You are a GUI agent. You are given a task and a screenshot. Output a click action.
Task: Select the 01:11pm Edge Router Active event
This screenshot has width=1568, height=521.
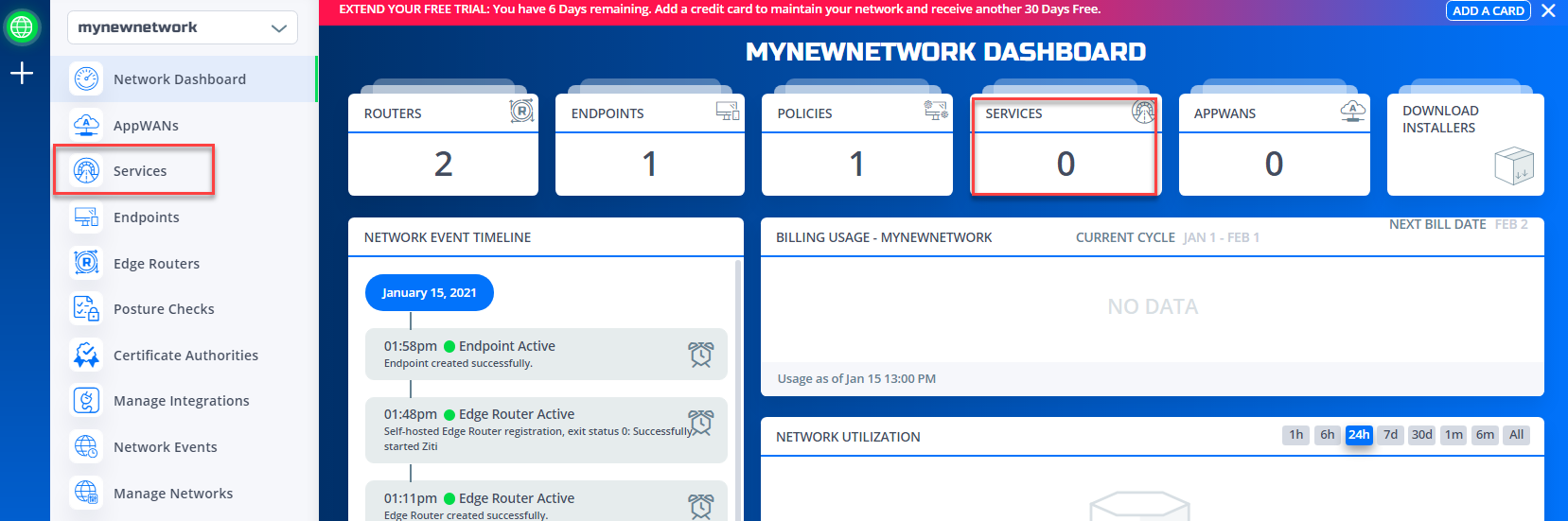tap(546, 501)
